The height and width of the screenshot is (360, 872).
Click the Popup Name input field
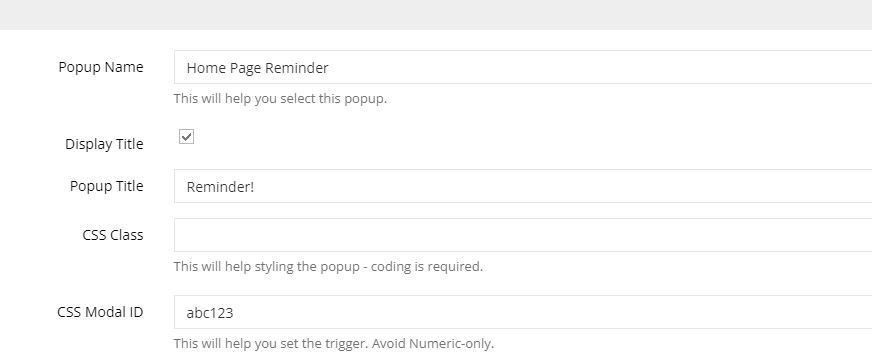523,67
